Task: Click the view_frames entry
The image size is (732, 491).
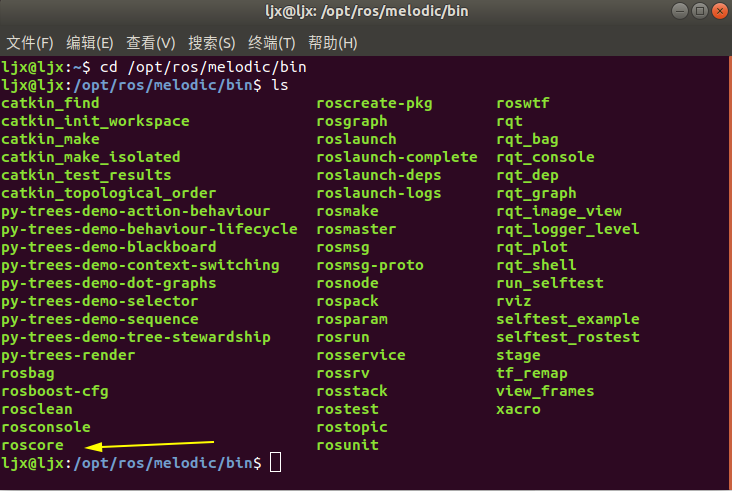Action: click(545, 391)
